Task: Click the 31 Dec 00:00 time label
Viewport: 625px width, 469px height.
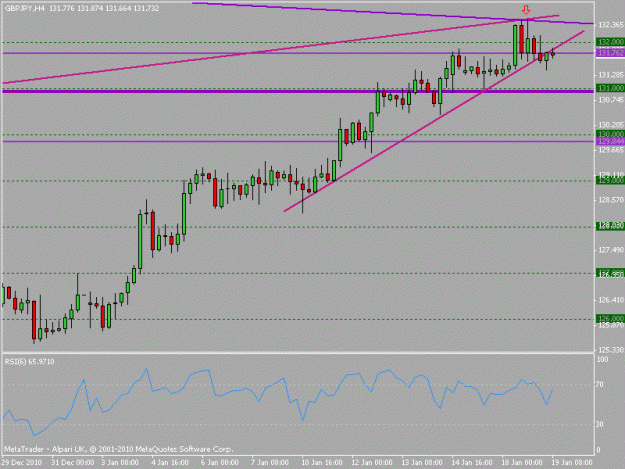Action: (73, 463)
